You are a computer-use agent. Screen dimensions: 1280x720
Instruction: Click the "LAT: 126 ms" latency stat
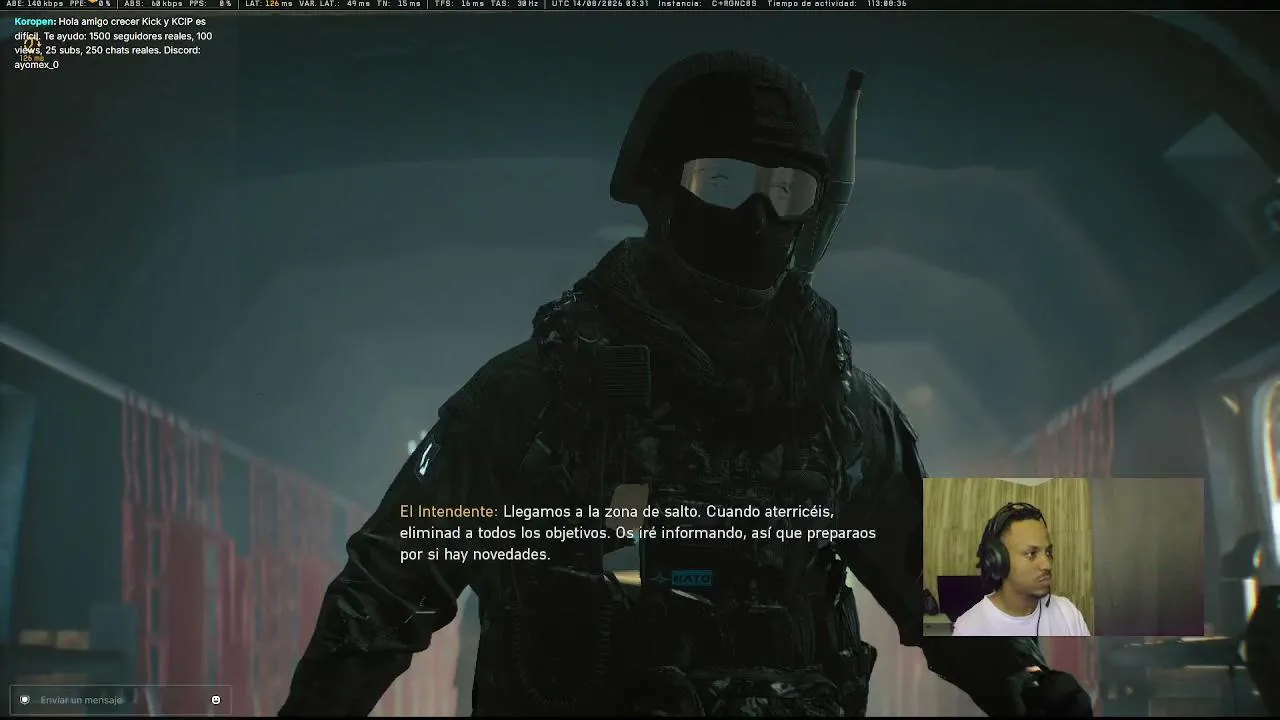[269, 4]
